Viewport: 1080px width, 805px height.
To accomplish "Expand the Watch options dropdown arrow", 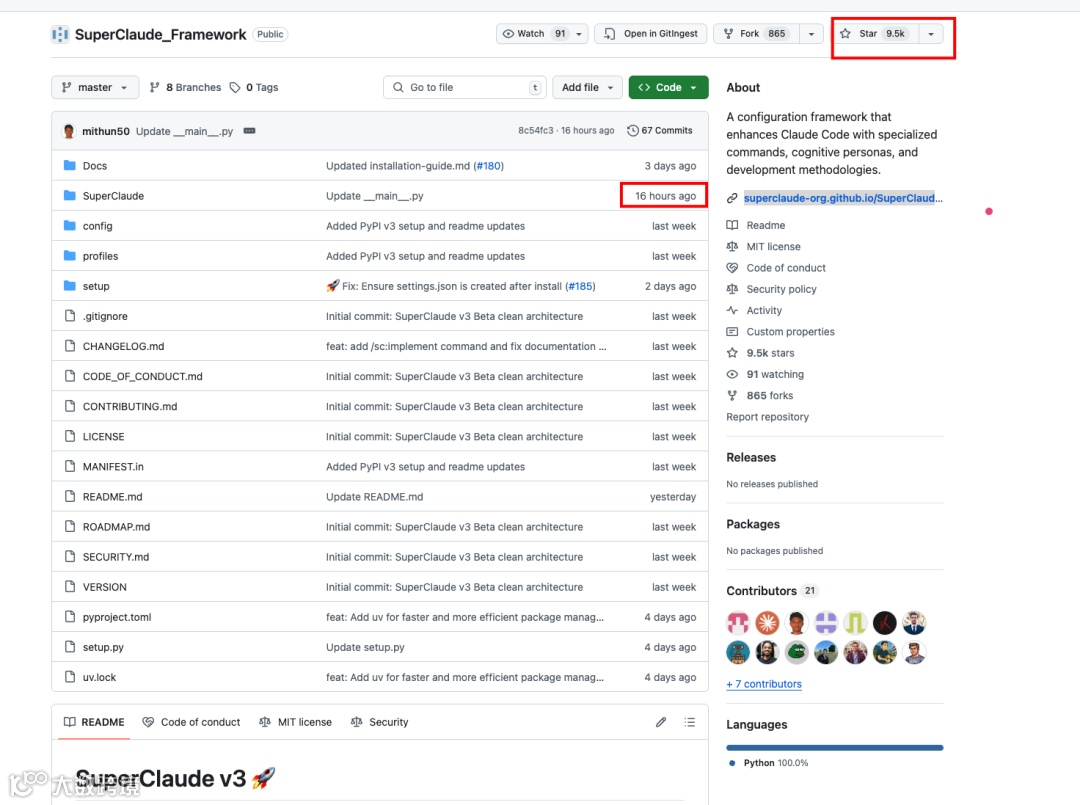I will [579, 34].
